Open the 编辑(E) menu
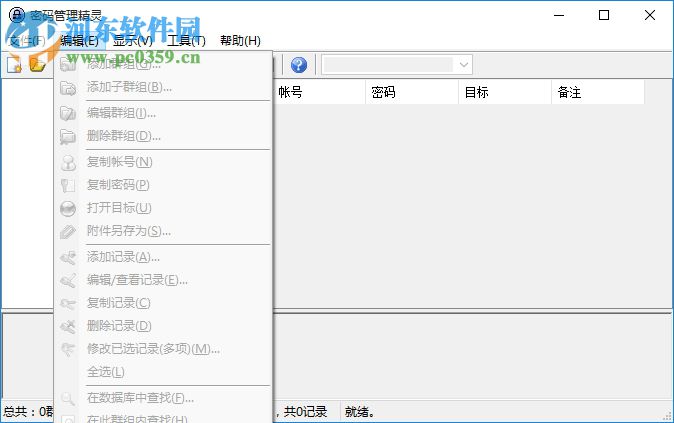This screenshot has width=674, height=423. click(80, 40)
